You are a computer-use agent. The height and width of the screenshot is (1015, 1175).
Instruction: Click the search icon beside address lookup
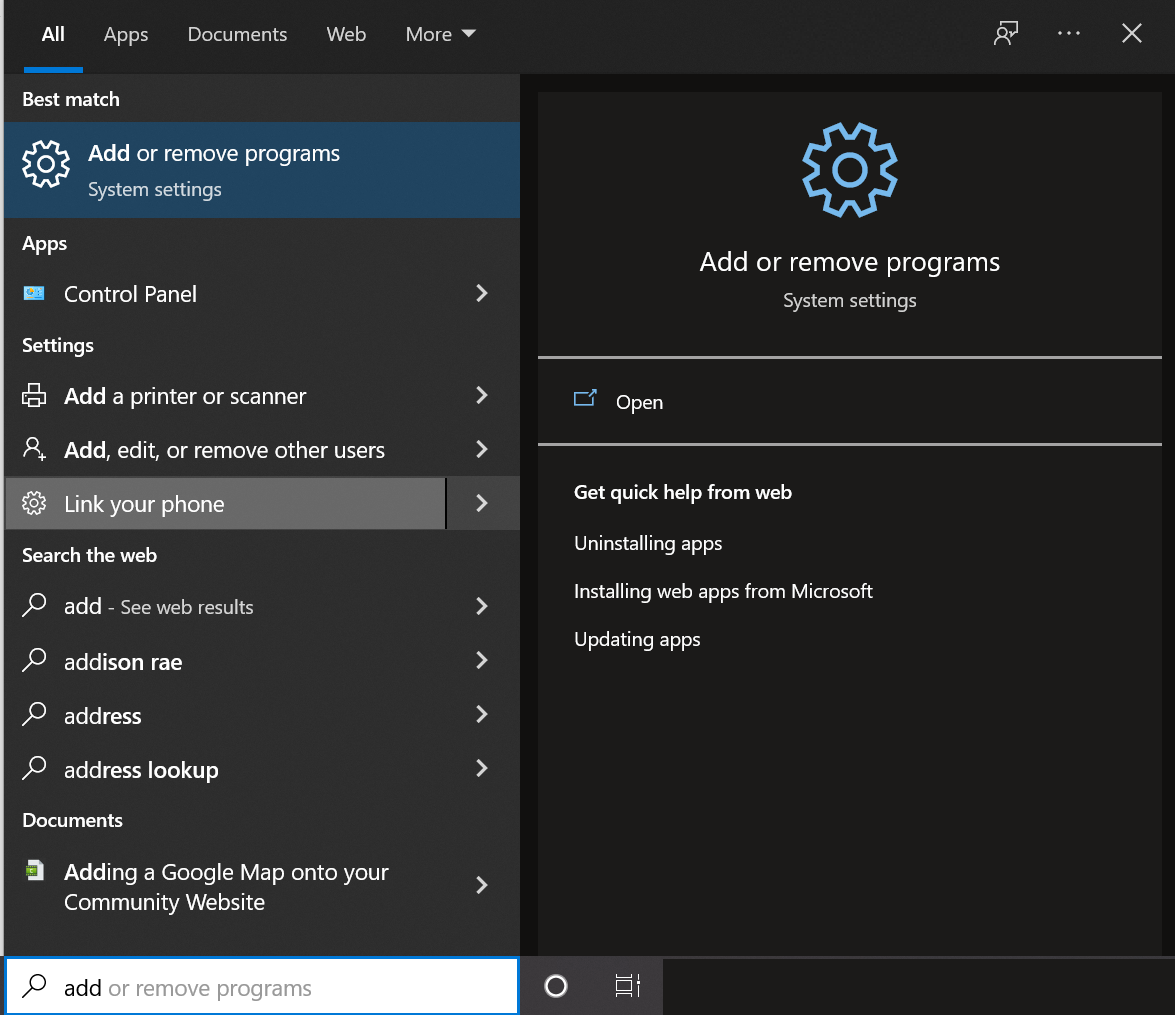(34, 768)
